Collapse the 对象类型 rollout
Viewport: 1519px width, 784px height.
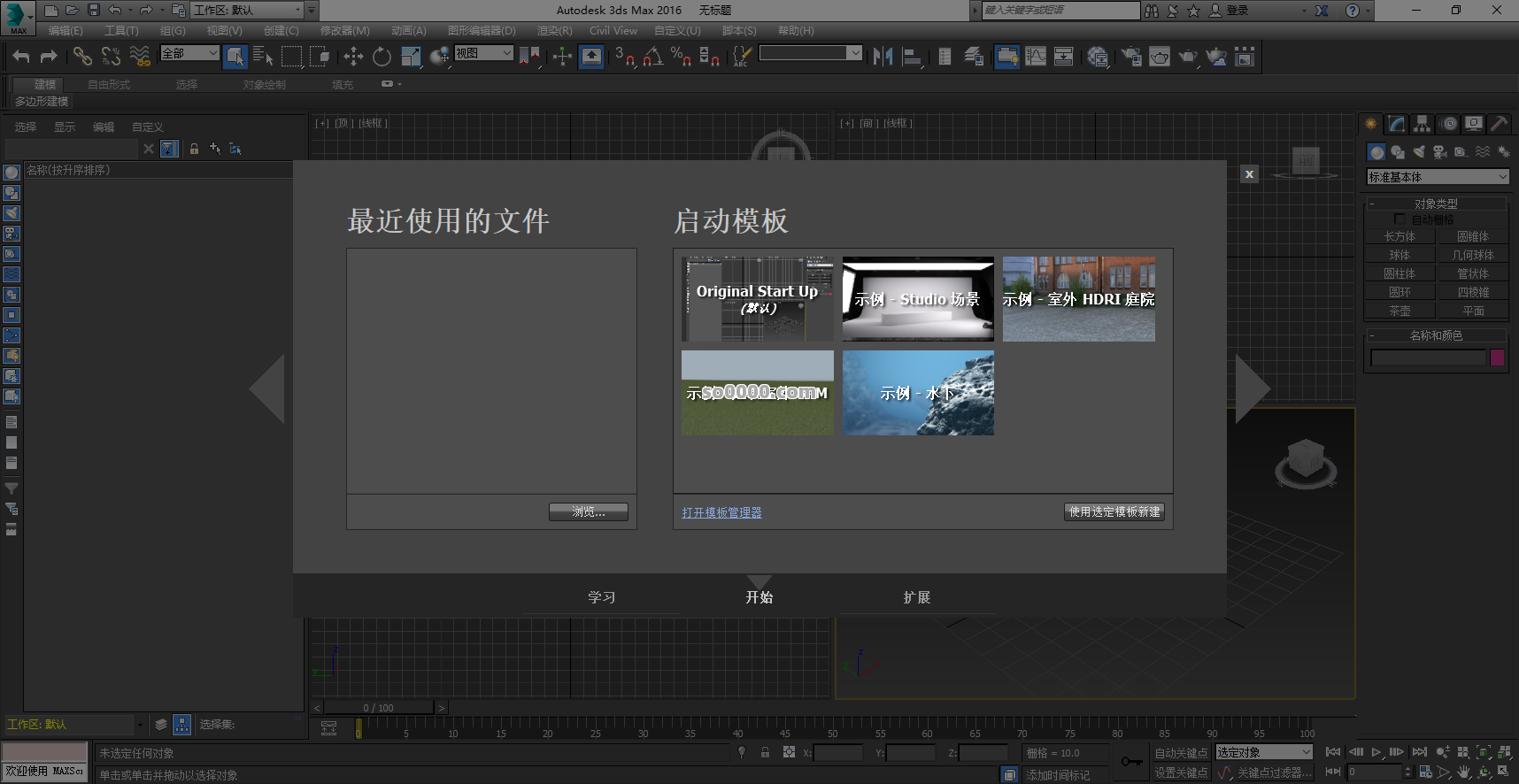1436,204
